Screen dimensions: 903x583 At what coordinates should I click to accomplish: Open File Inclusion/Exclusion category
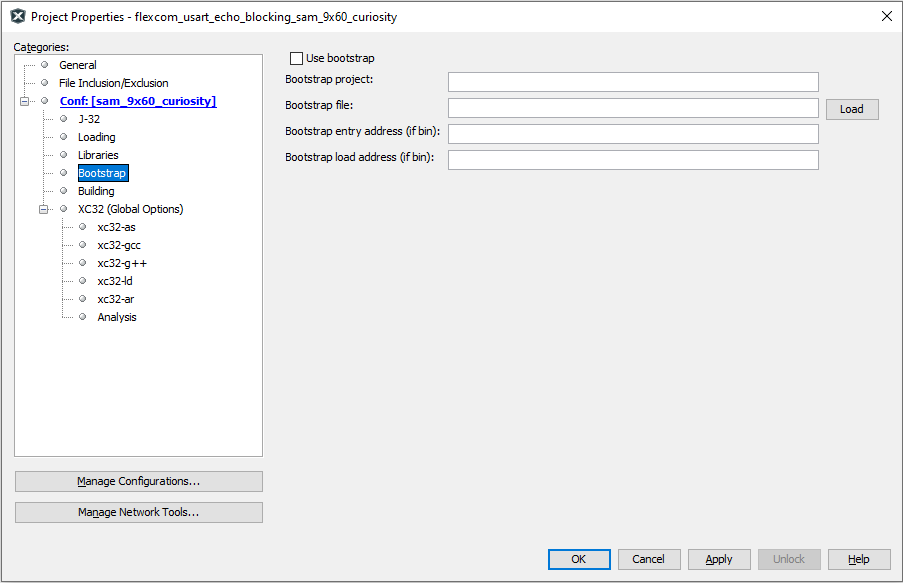pyautogui.click(x=113, y=83)
